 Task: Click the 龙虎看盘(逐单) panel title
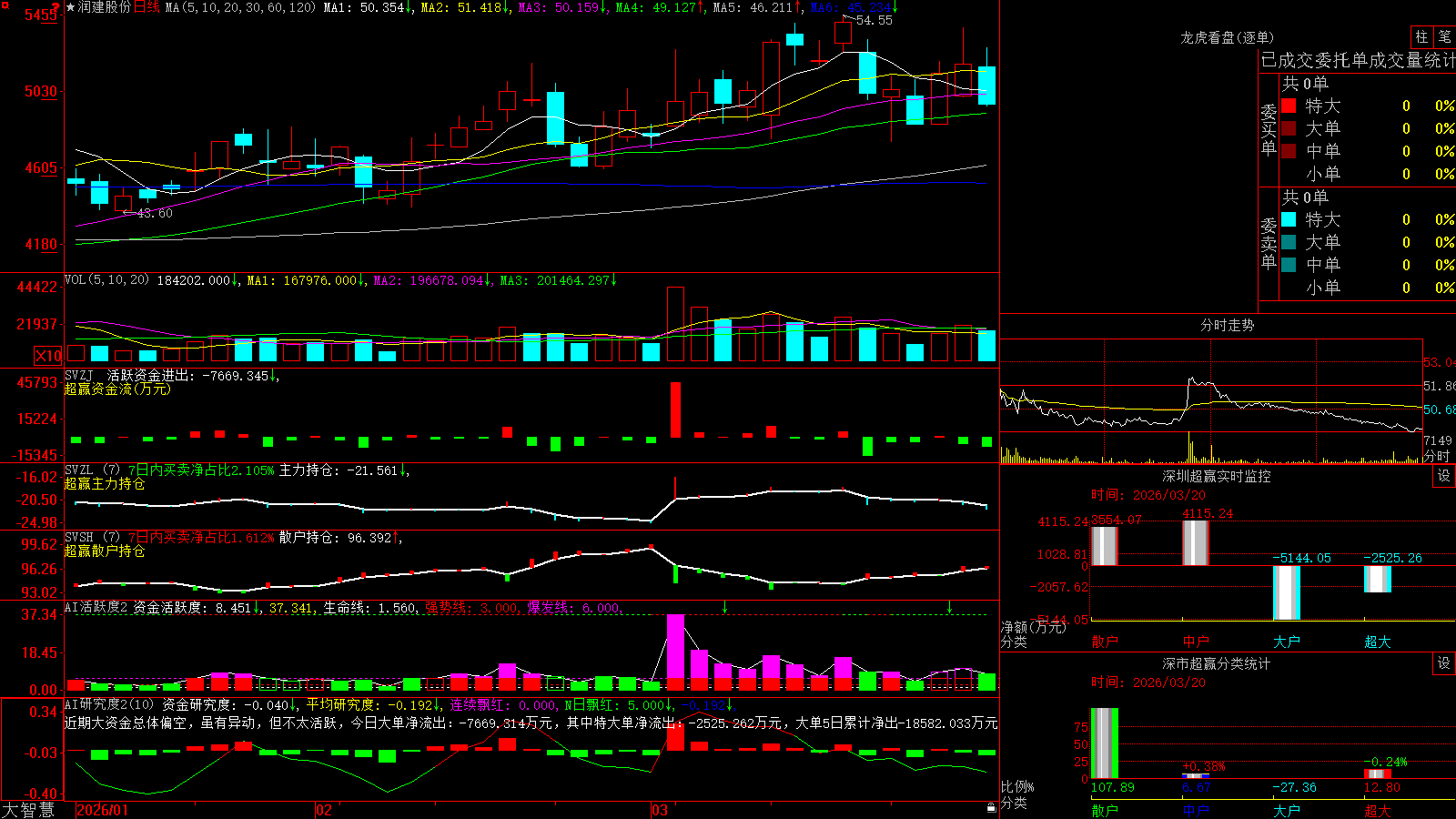tap(1227, 37)
